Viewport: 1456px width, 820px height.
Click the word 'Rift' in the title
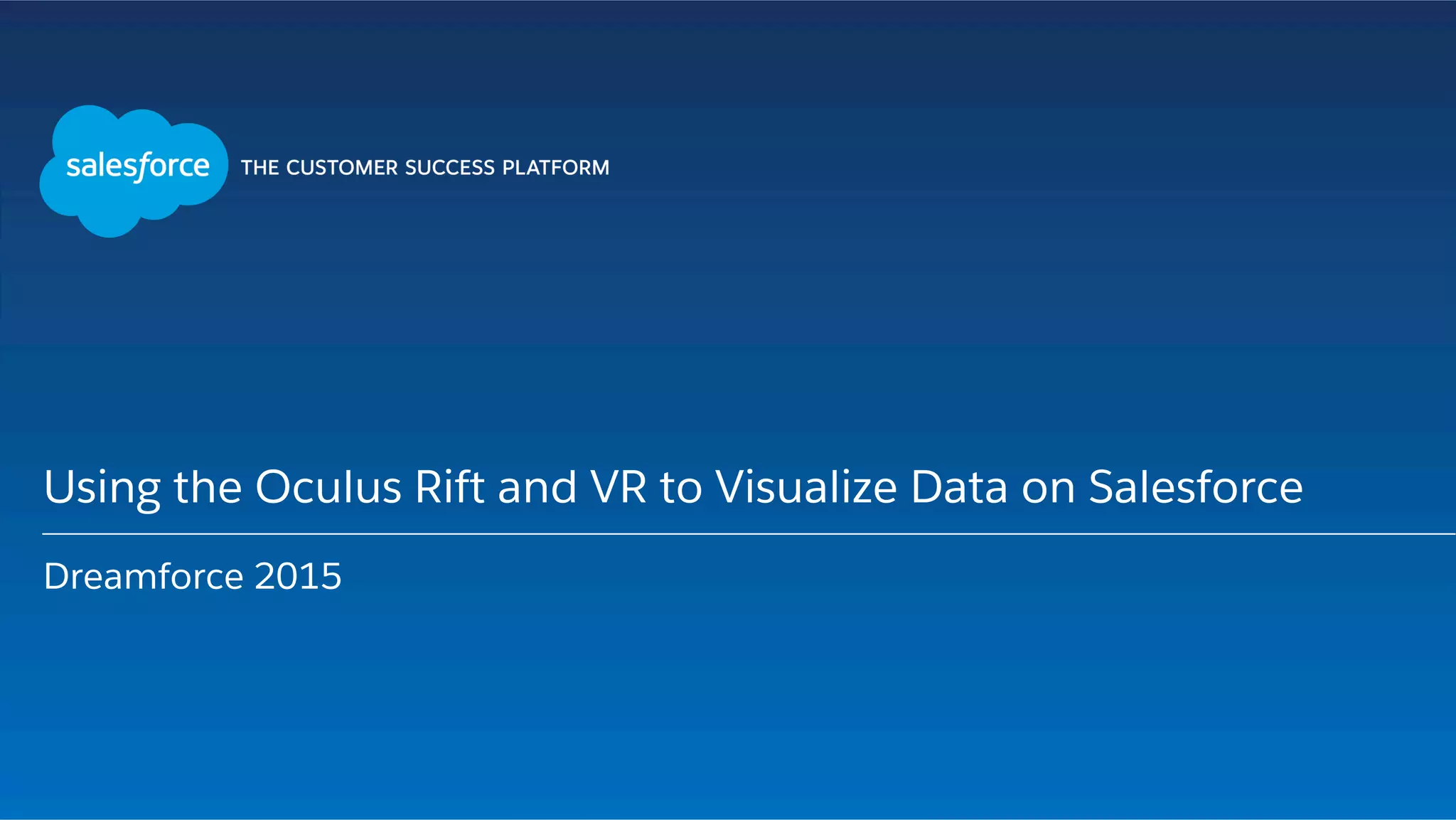[x=449, y=487]
